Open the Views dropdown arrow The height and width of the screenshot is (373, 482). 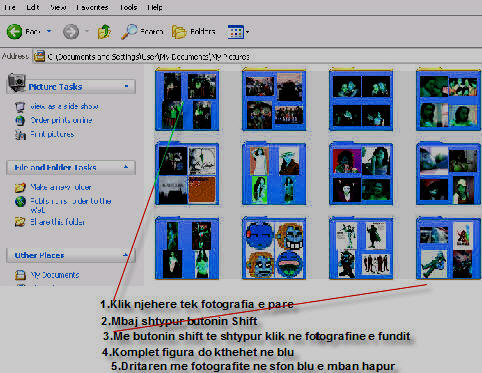click(247, 32)
